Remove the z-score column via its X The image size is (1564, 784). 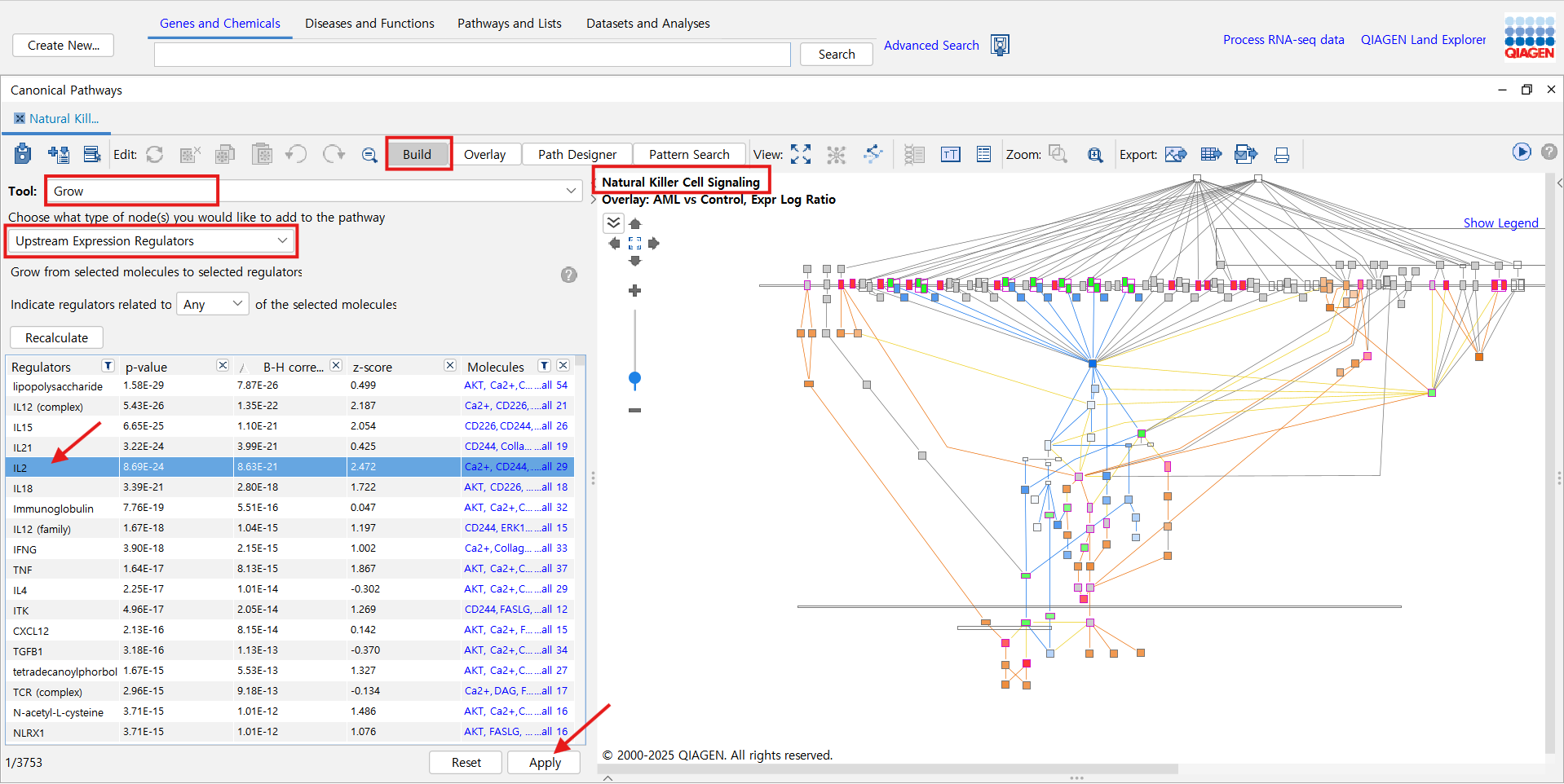click(449, 365)
